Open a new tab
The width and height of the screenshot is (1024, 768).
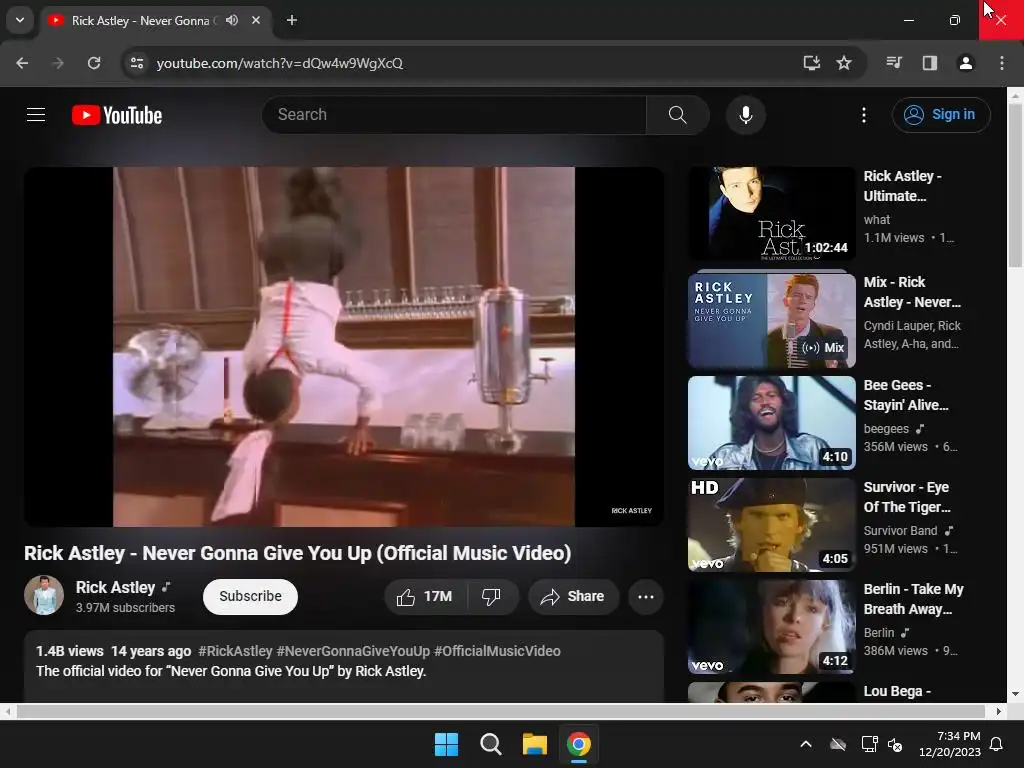[x=292, y=20]
